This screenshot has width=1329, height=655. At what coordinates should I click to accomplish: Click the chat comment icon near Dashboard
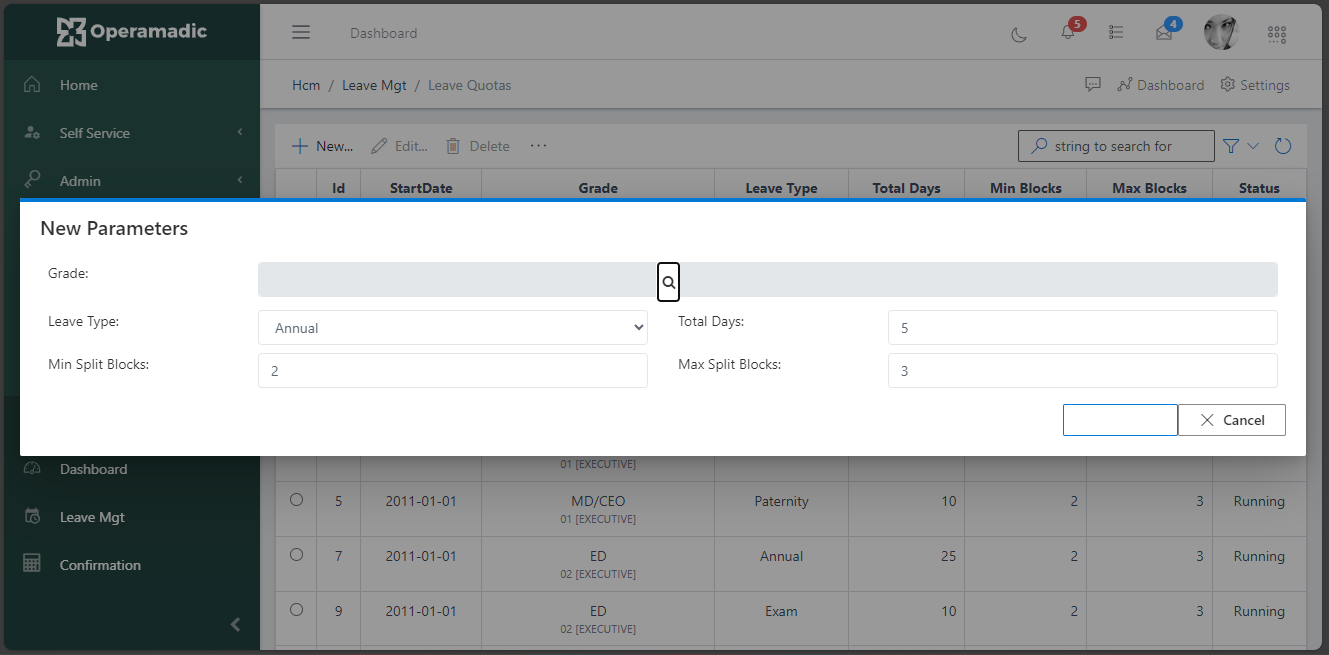pos(1093,85)
